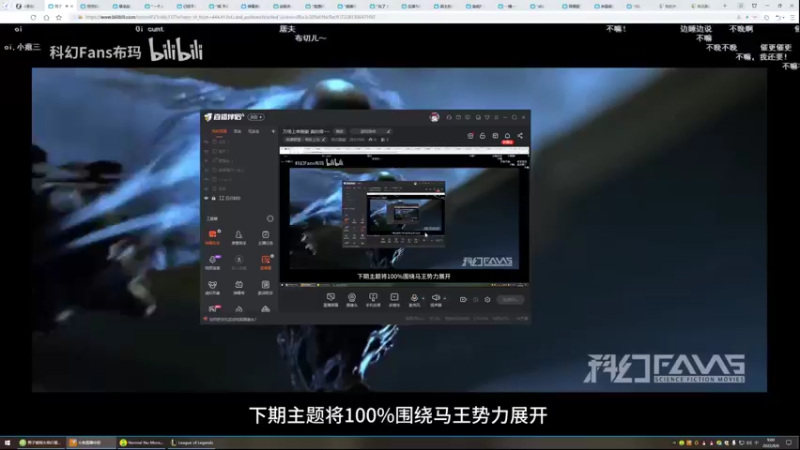Open the taskbar notification center
The height and width of the screenshot is (450, 800).
789,443
